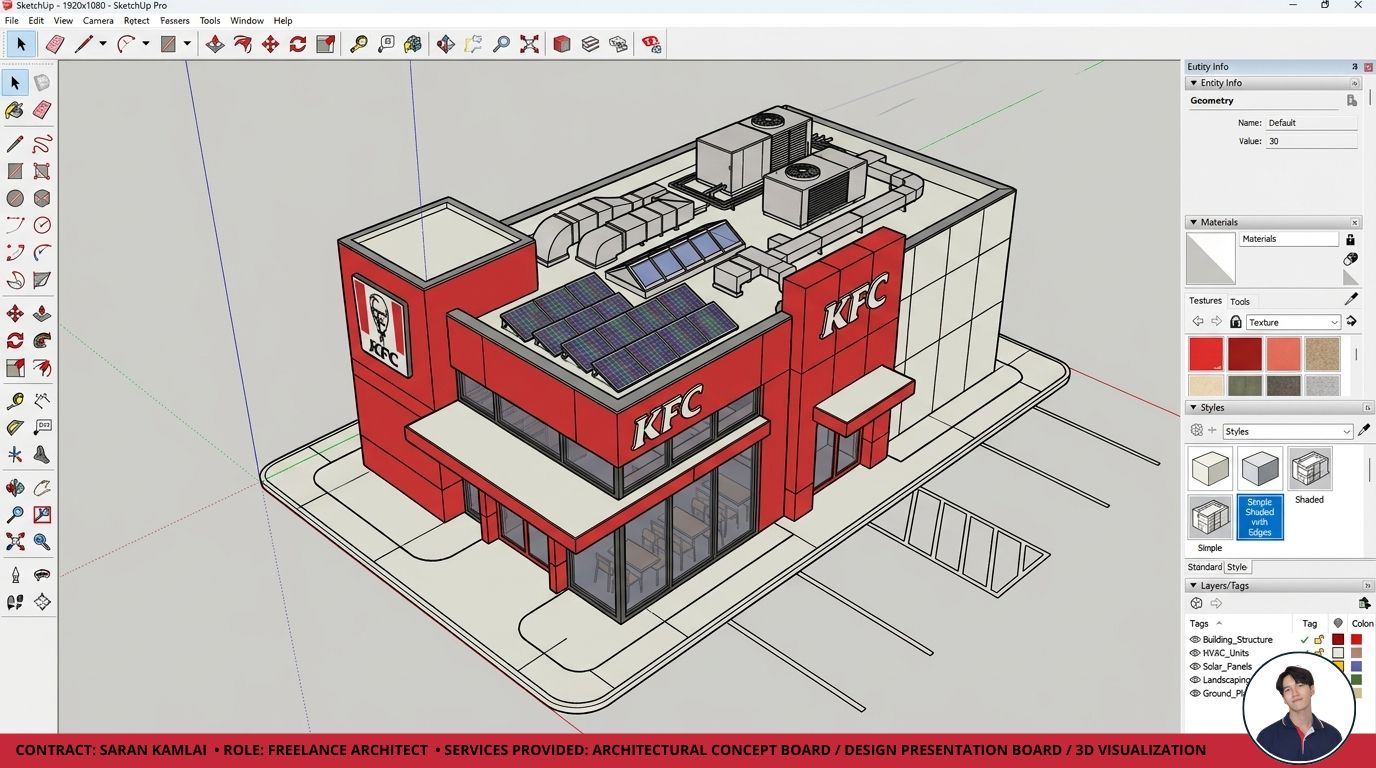Hide the Landscaping tag layer

click(1195, 680)
